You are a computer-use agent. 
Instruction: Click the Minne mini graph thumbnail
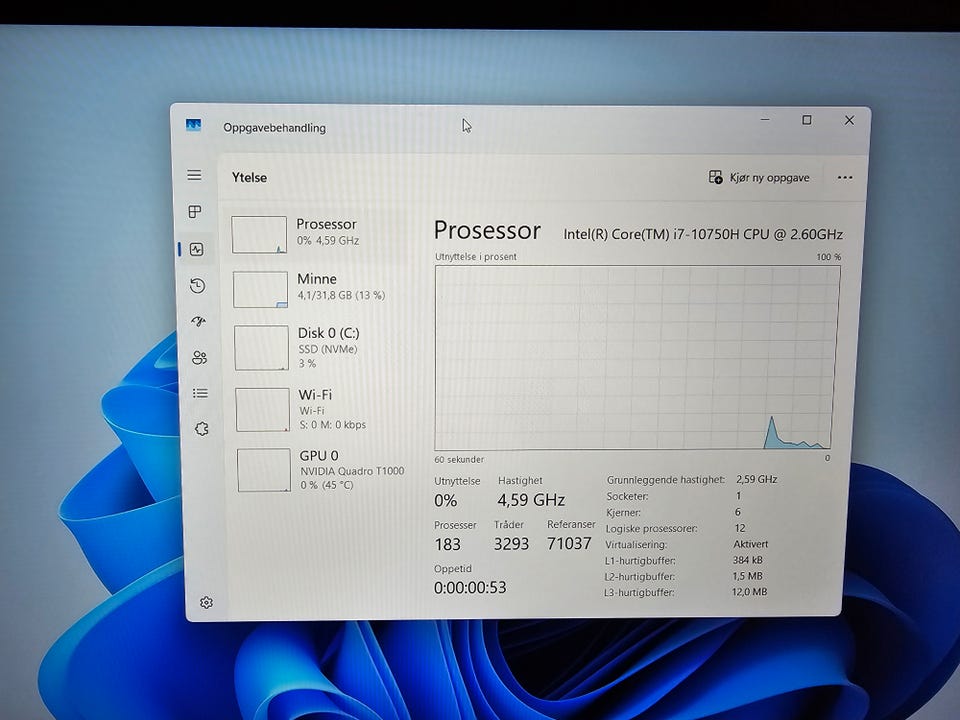point(260,290)
